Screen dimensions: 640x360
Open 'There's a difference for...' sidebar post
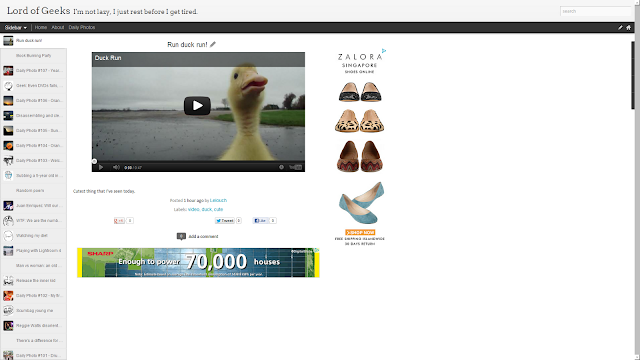click(x=33, y=340)
